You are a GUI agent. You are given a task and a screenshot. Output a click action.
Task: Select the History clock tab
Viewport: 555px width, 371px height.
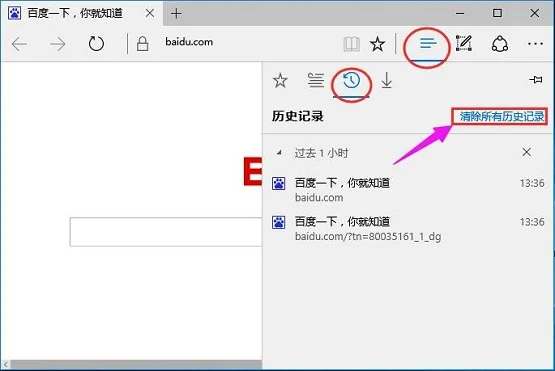(351, 80)
